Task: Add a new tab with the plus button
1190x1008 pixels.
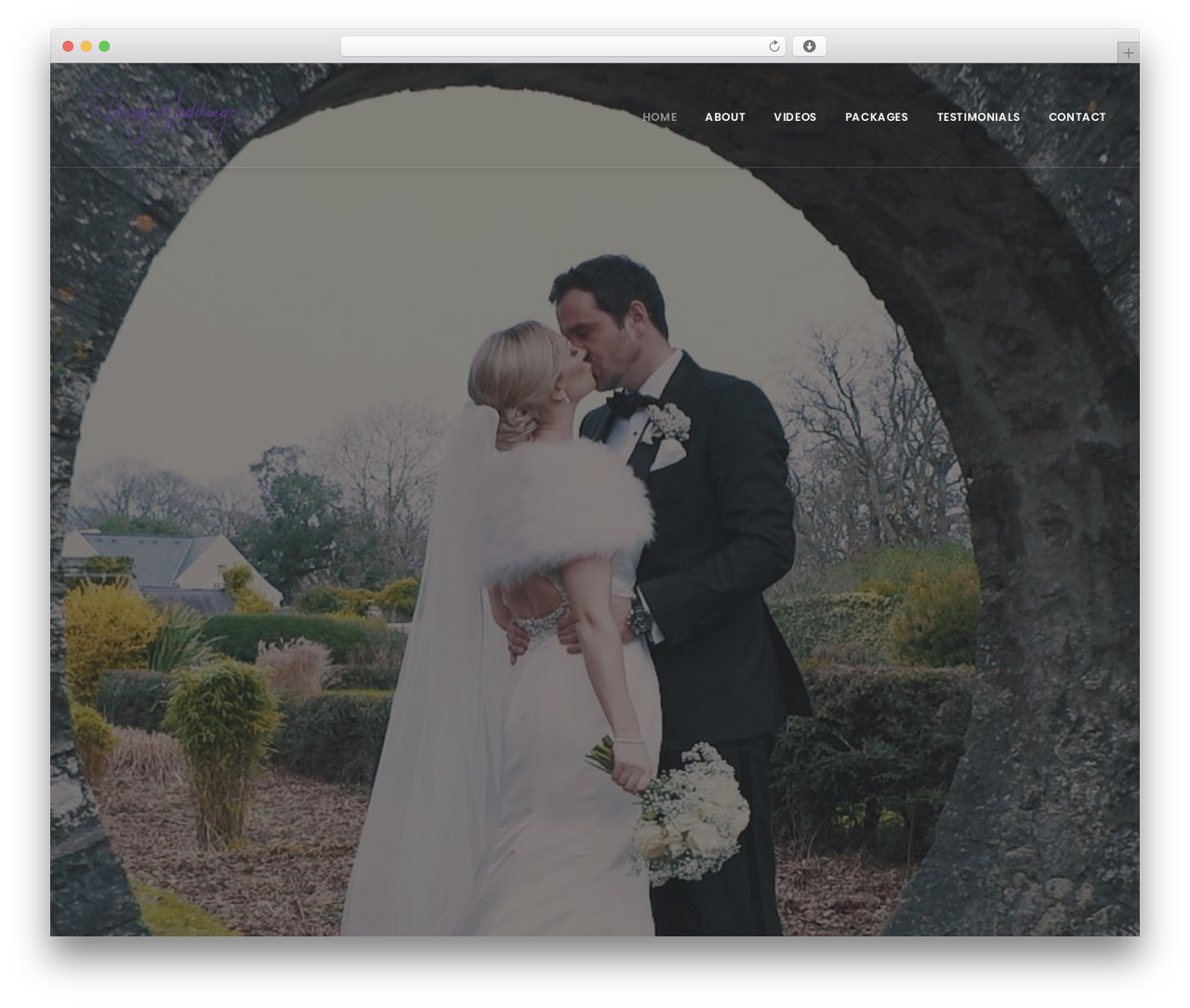Action: click(x=1128, y=53)
